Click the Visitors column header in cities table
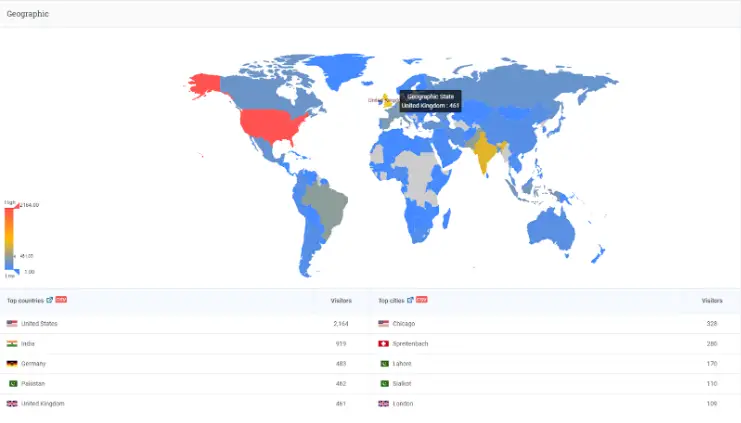Screen dimensions: 741x423 tap(712, 301)
